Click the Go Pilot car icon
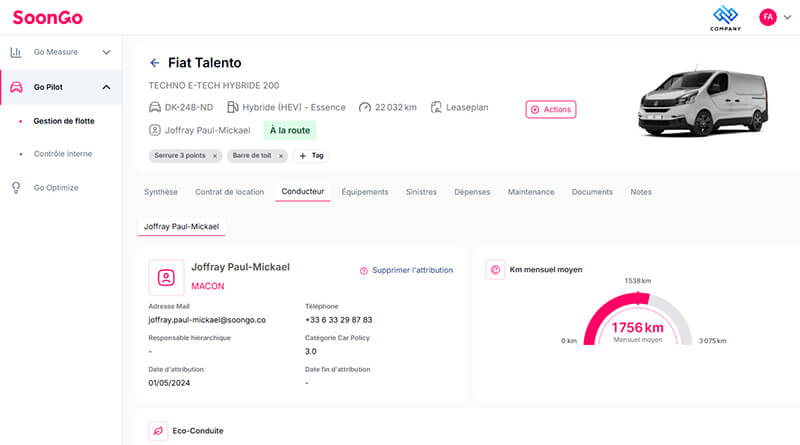The image size is (800, 445). (x=16, y=87)
